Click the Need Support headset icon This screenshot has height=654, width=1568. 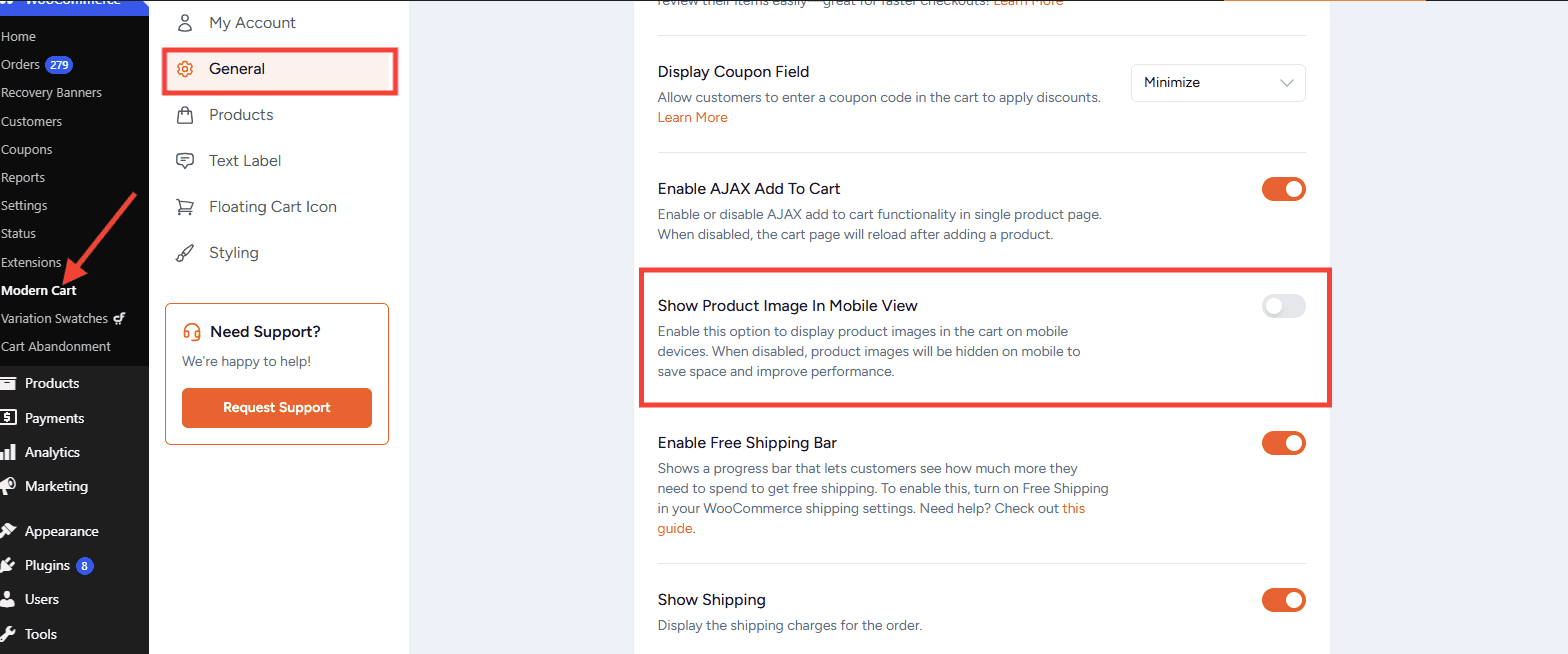(x=192, y=332)
